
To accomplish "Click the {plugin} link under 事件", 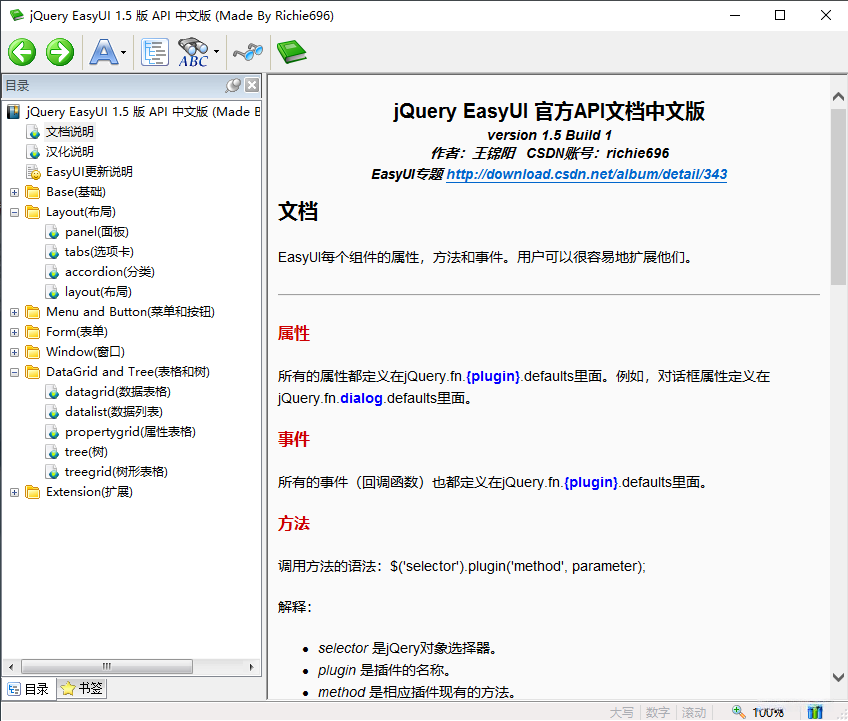I will coord(591,482).
